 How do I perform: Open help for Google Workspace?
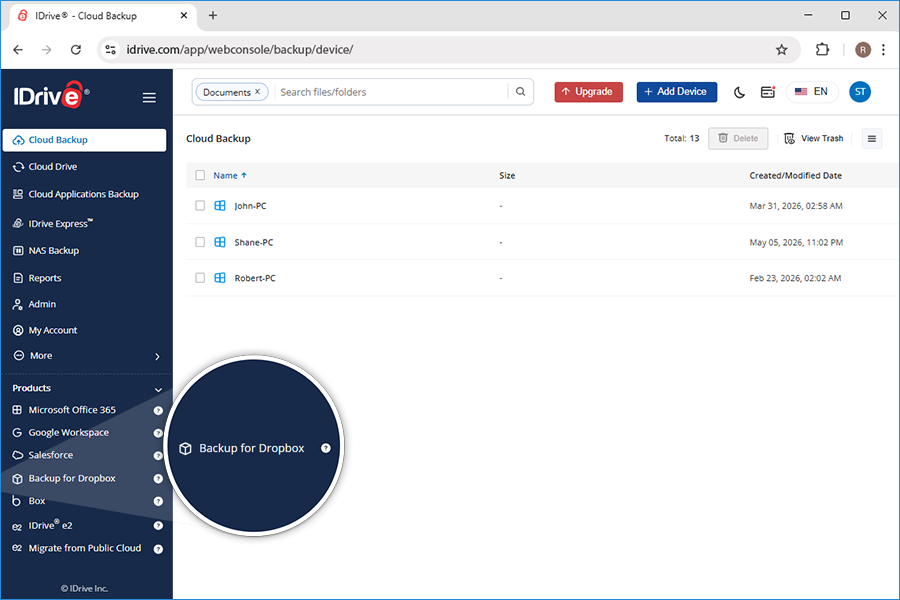click(158, 433)
